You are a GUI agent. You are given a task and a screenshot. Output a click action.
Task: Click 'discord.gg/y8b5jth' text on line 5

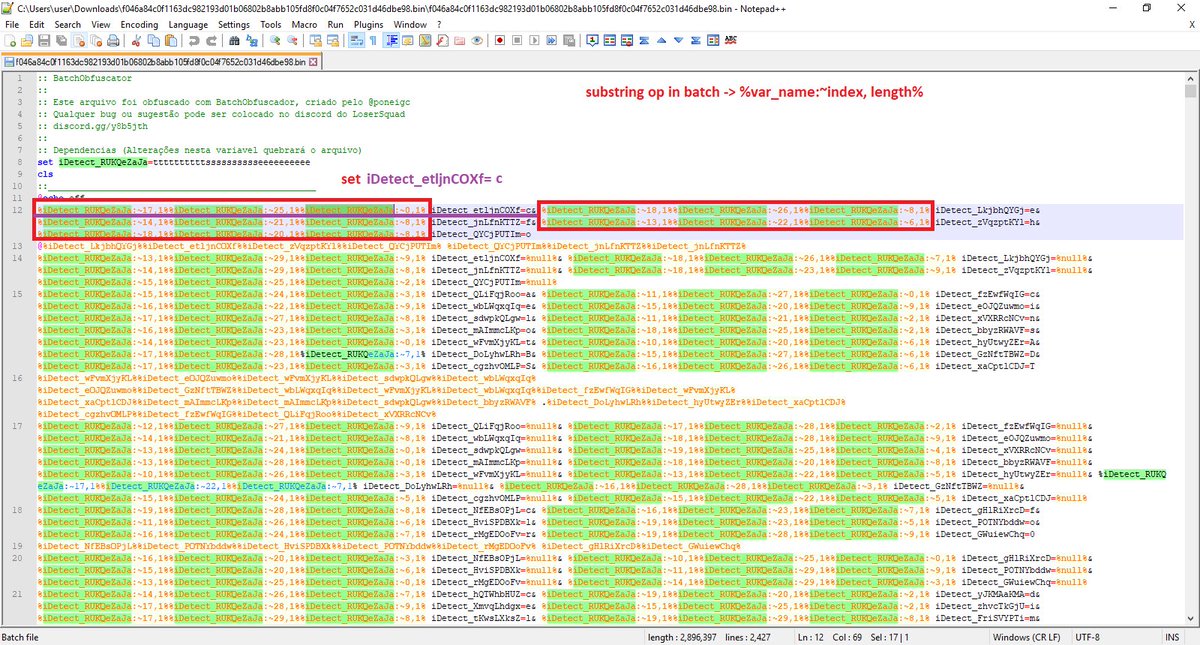[x=99, y=126]
